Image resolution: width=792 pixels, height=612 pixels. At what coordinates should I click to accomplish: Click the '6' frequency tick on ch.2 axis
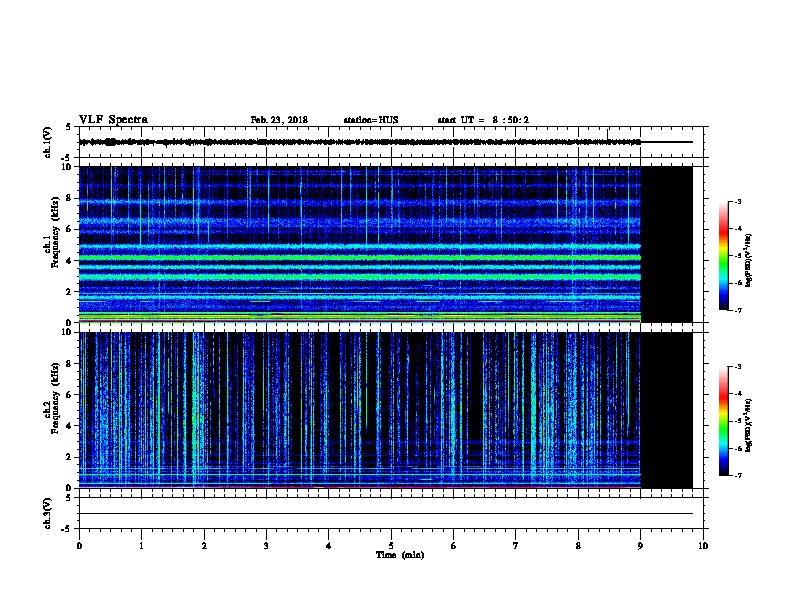pos(70,395)
